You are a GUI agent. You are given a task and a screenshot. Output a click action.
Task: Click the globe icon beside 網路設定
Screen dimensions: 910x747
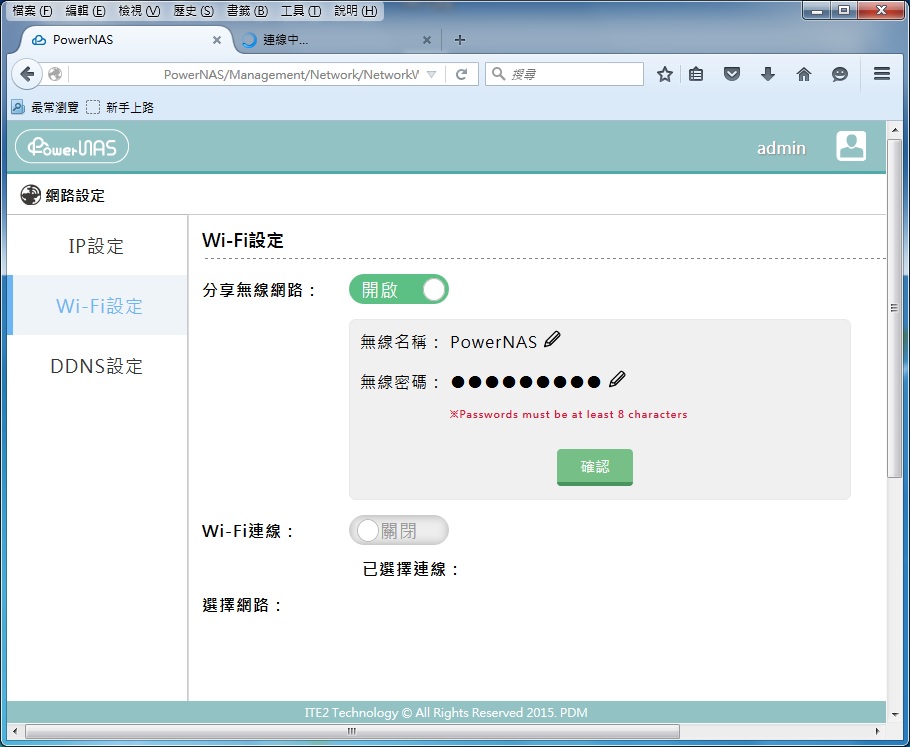click(x=30, y=196)
